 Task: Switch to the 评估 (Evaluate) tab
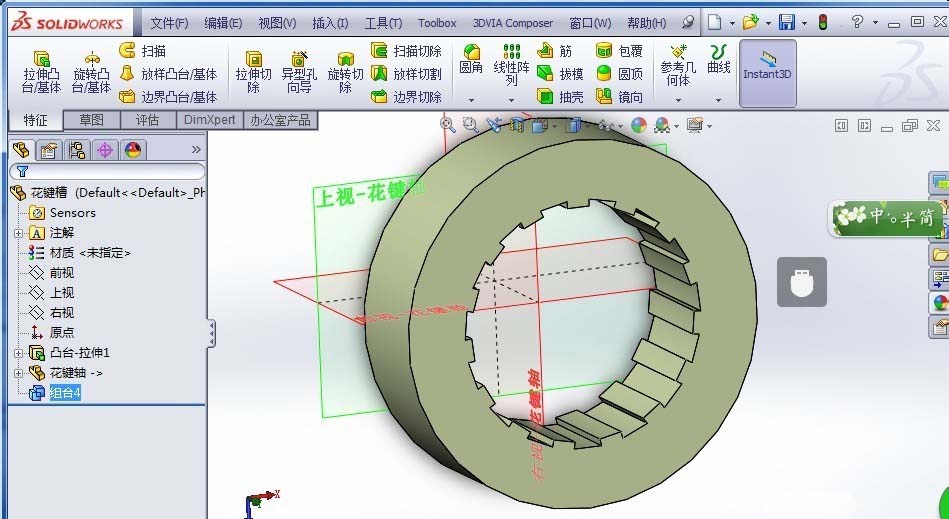(x=147, y=120)
